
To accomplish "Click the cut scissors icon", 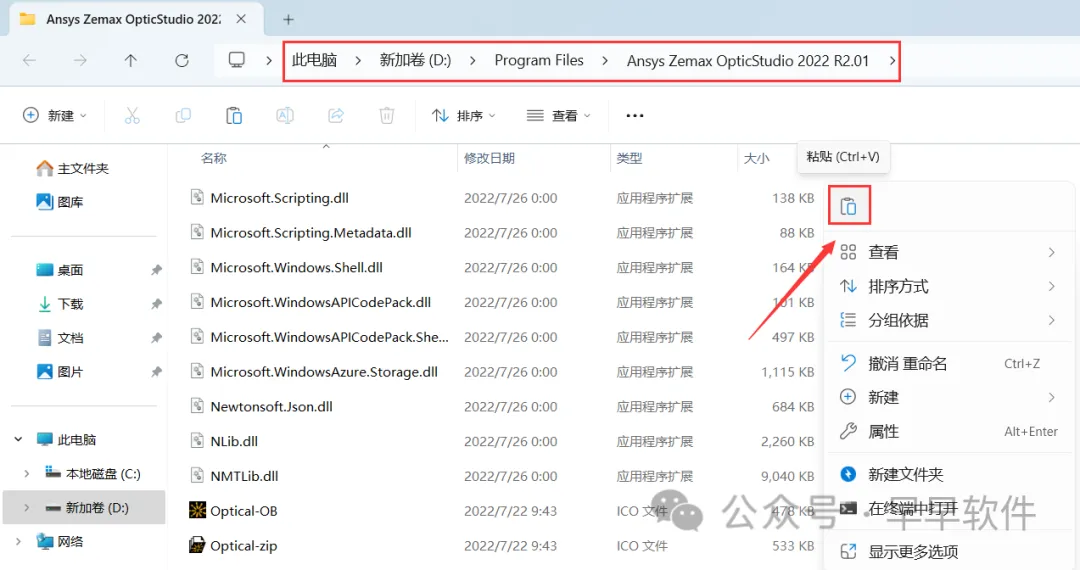I will (x=132, y=116).
